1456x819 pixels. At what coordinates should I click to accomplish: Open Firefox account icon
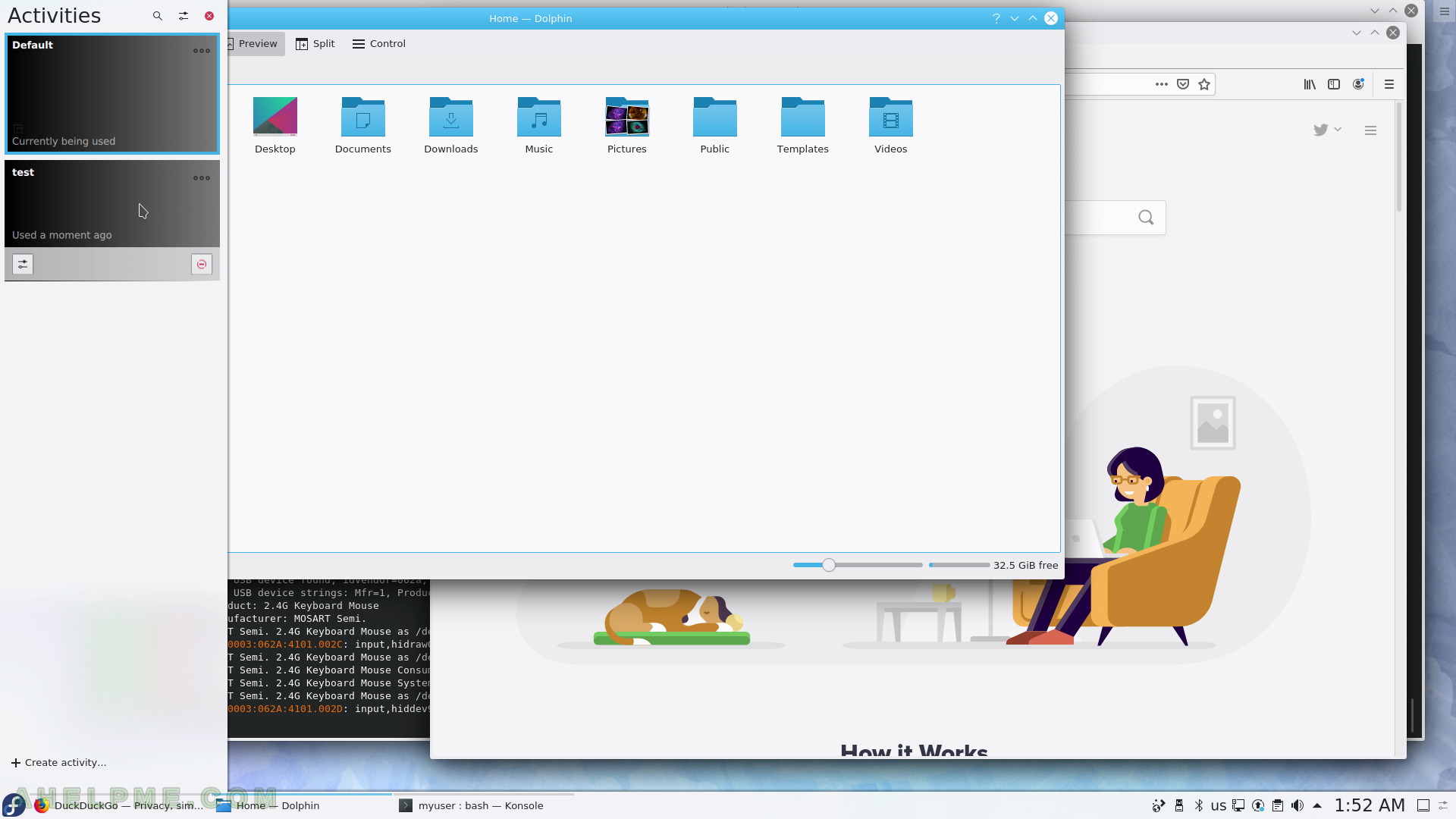(1358, 84)
